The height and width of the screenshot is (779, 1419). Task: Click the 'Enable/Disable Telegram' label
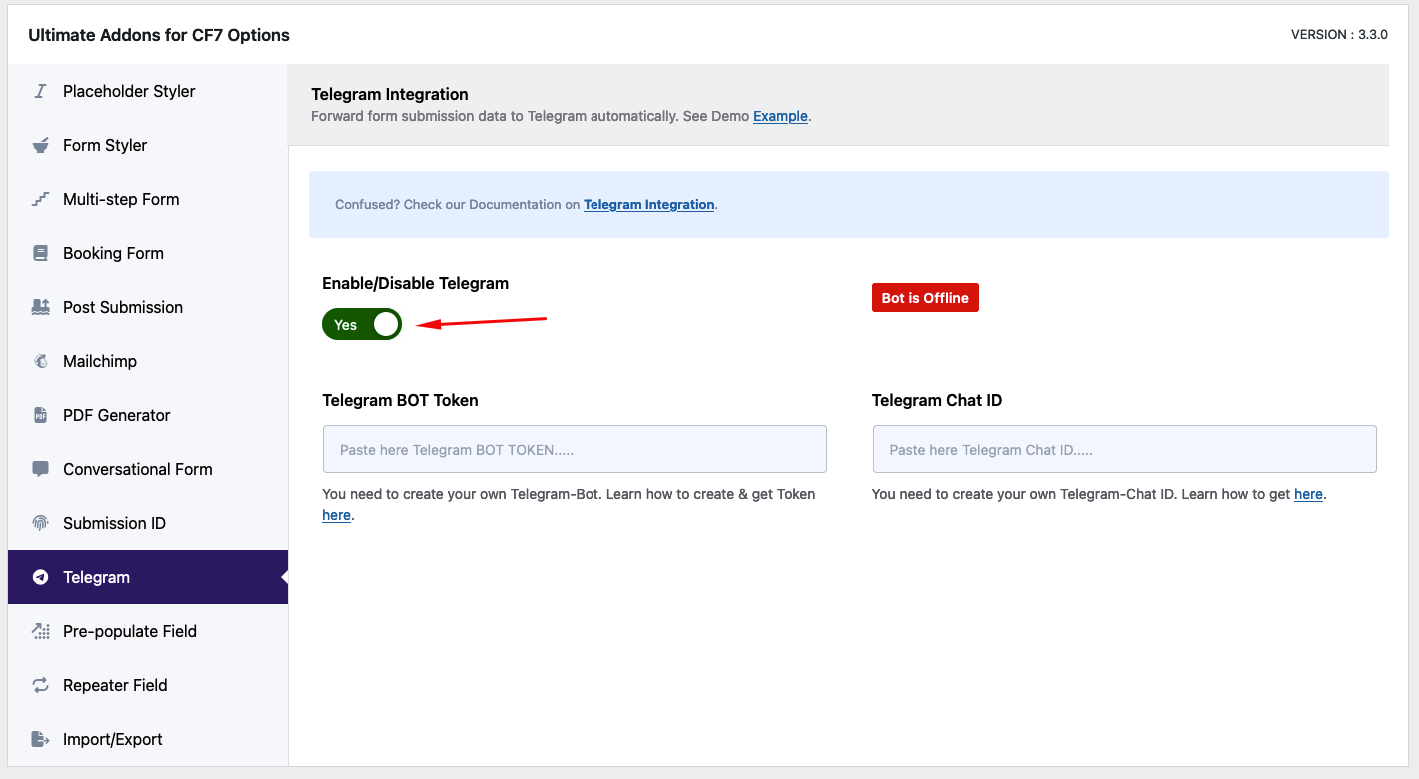click(415, 283)
